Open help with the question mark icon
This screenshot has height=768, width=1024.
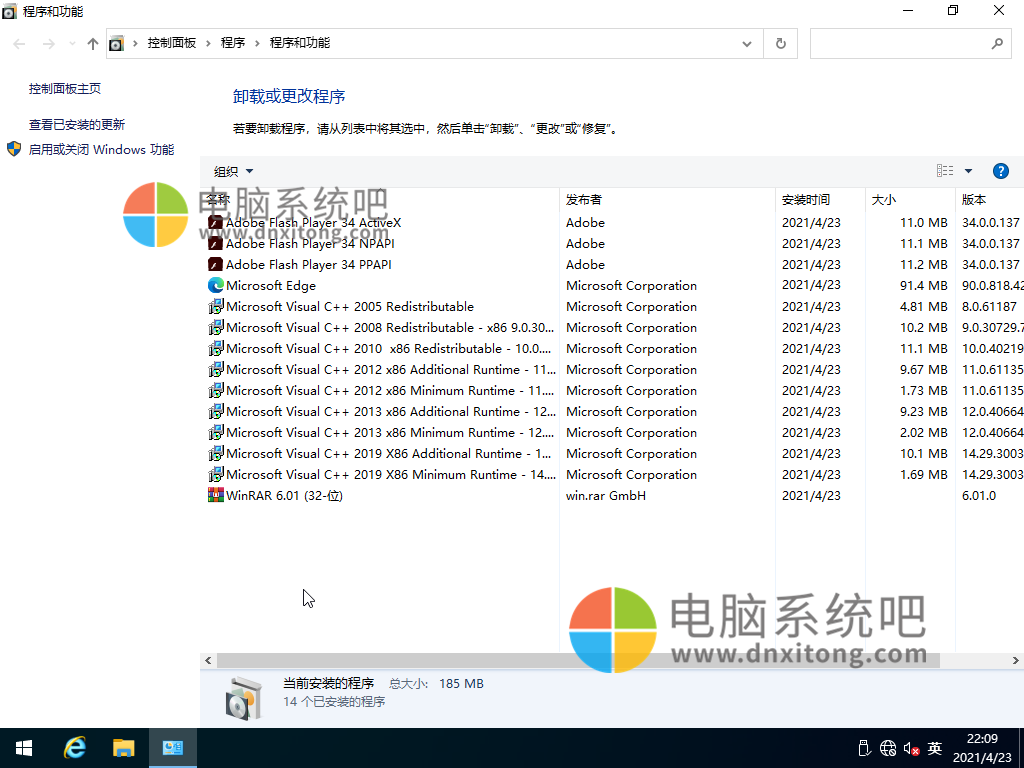pyautogui.click(x=1001, y=170)
